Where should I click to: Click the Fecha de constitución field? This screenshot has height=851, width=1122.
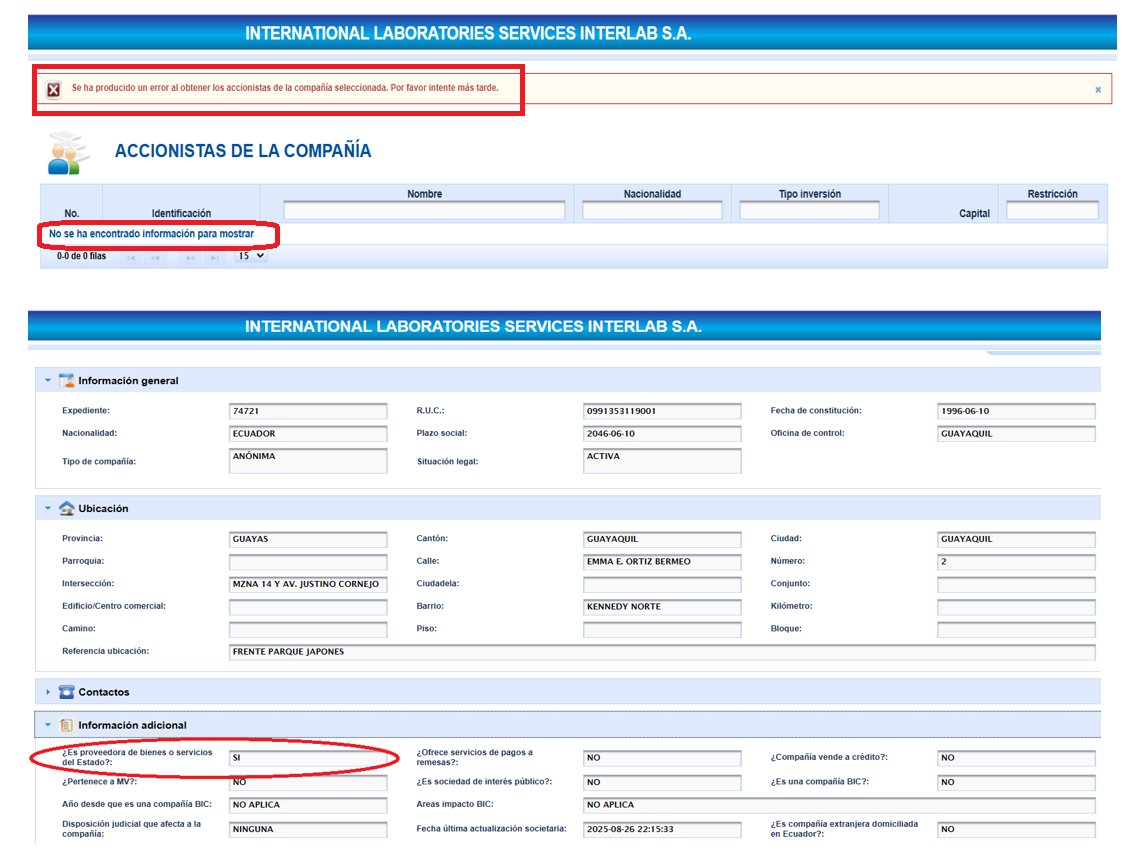(1016, 411)
